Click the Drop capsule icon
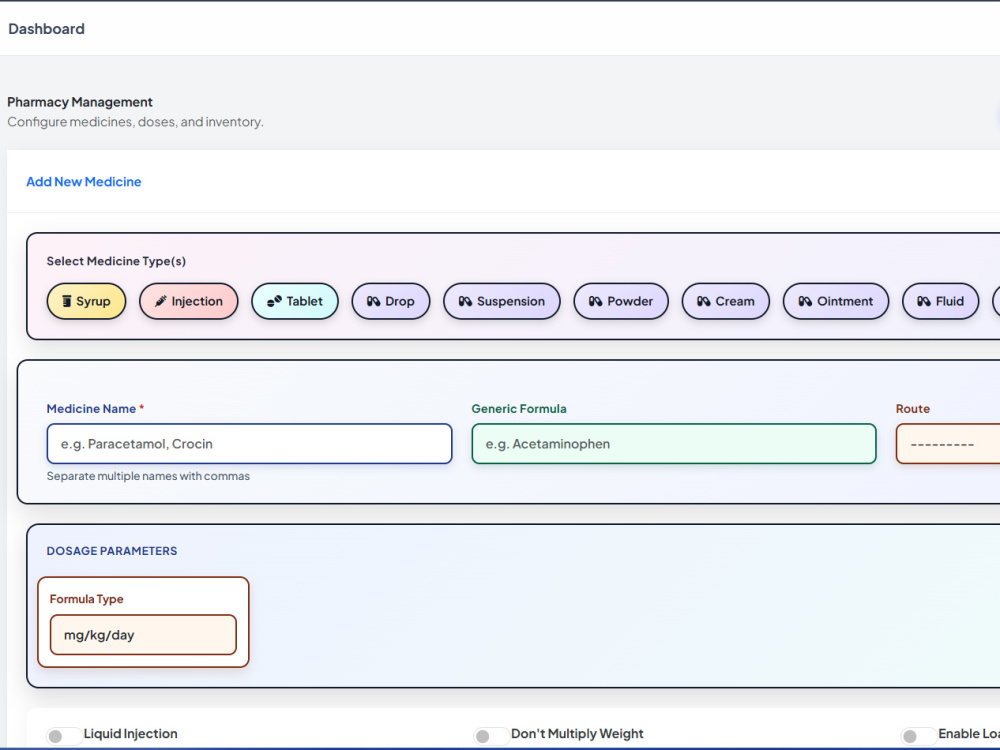Viewport: 1000px width, 750px height. click(374, 301)
